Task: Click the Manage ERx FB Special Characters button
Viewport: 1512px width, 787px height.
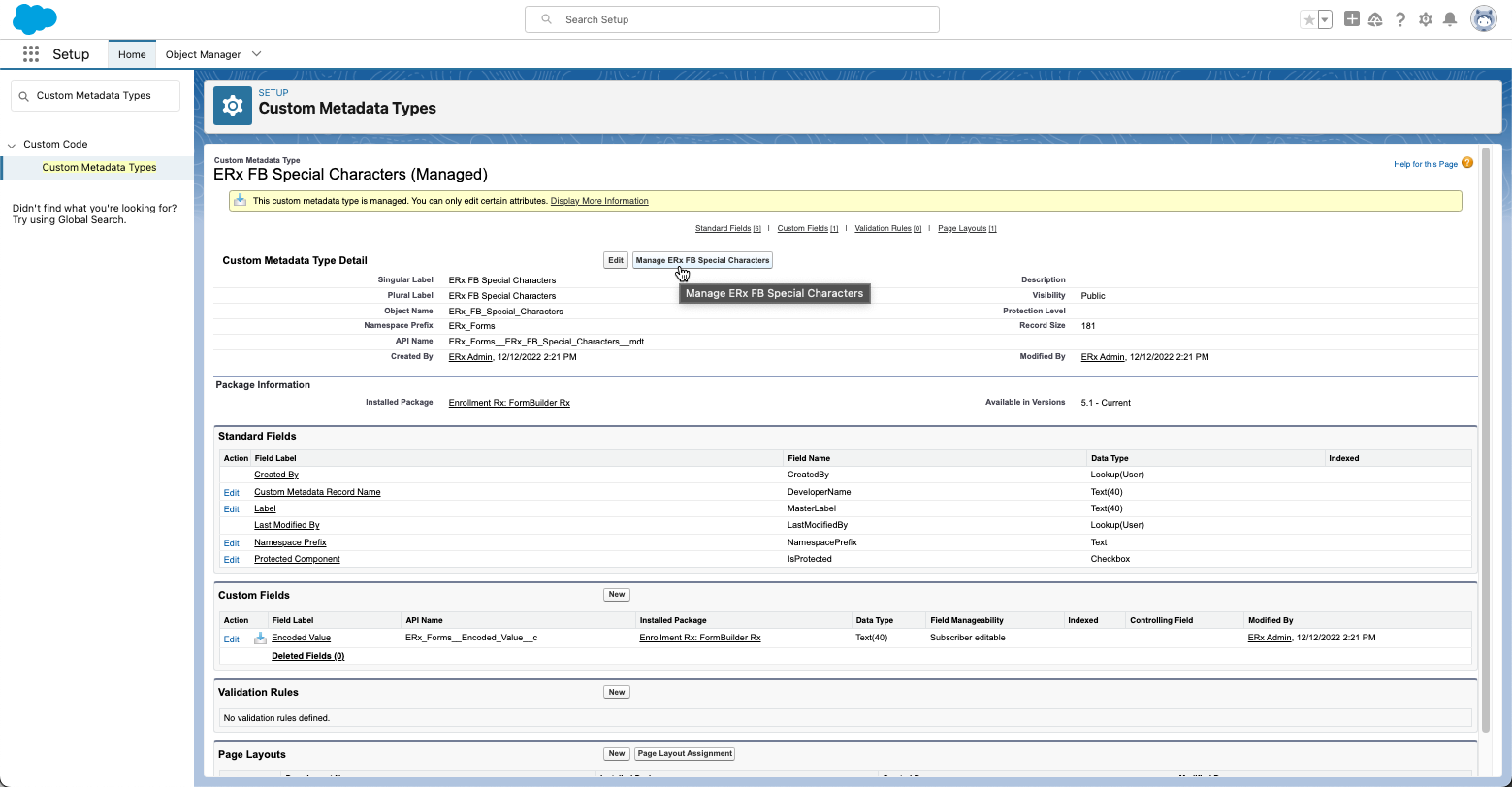Action: tap(702, 260)
